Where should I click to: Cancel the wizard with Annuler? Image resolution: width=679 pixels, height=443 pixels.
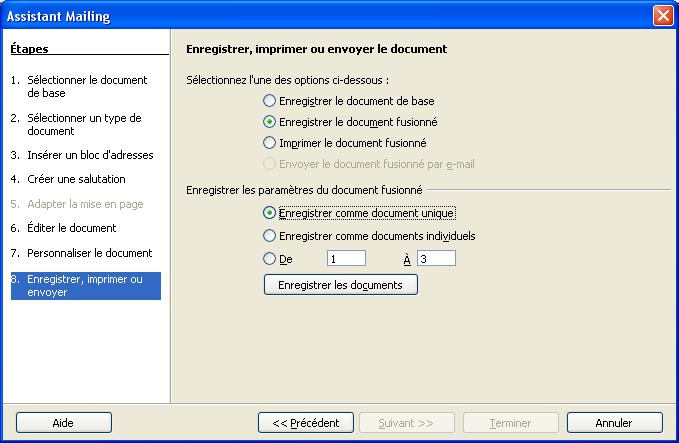pyautogui.click(x=614, y=423)
